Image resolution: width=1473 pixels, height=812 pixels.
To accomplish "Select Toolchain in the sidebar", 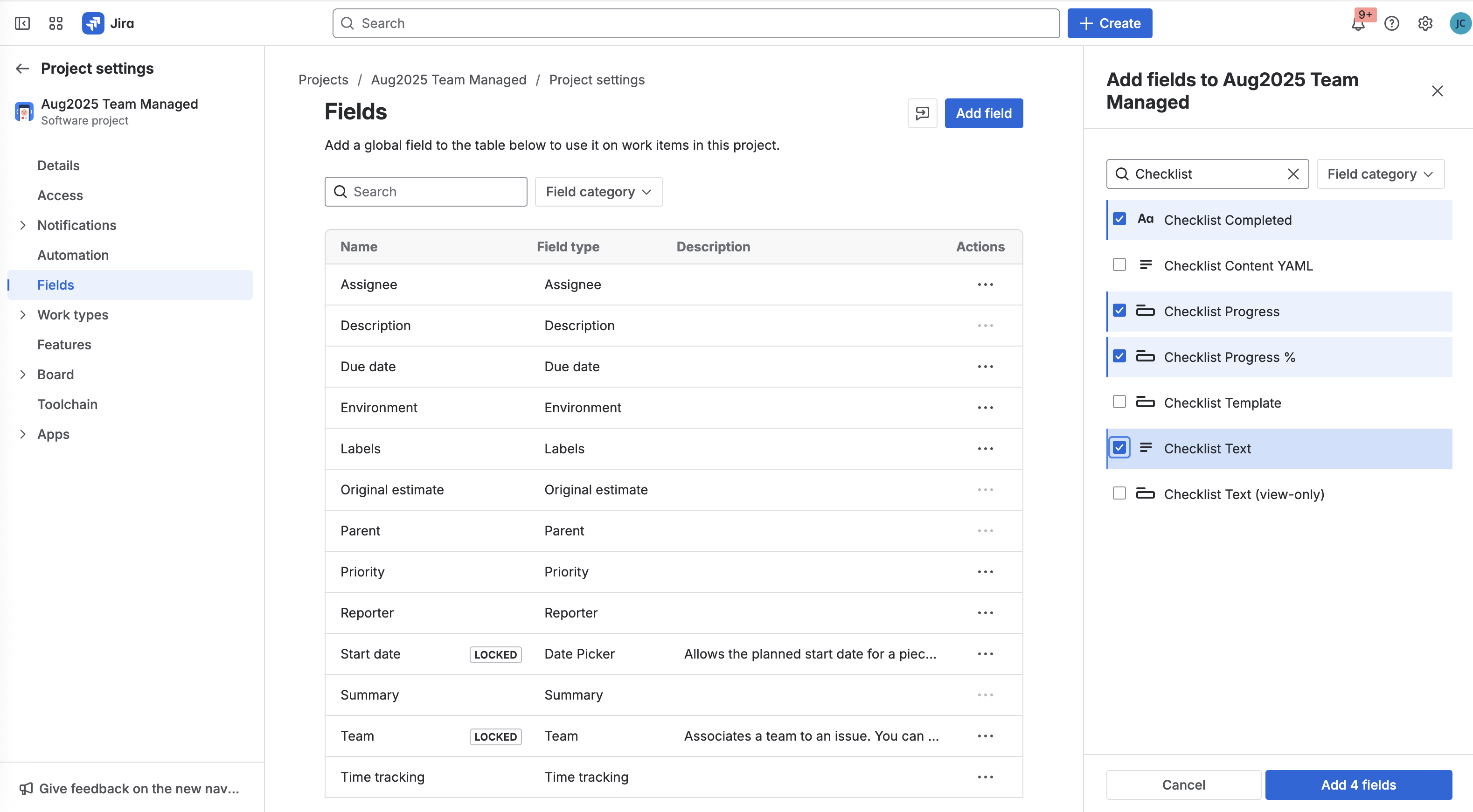I will [68, 404].
